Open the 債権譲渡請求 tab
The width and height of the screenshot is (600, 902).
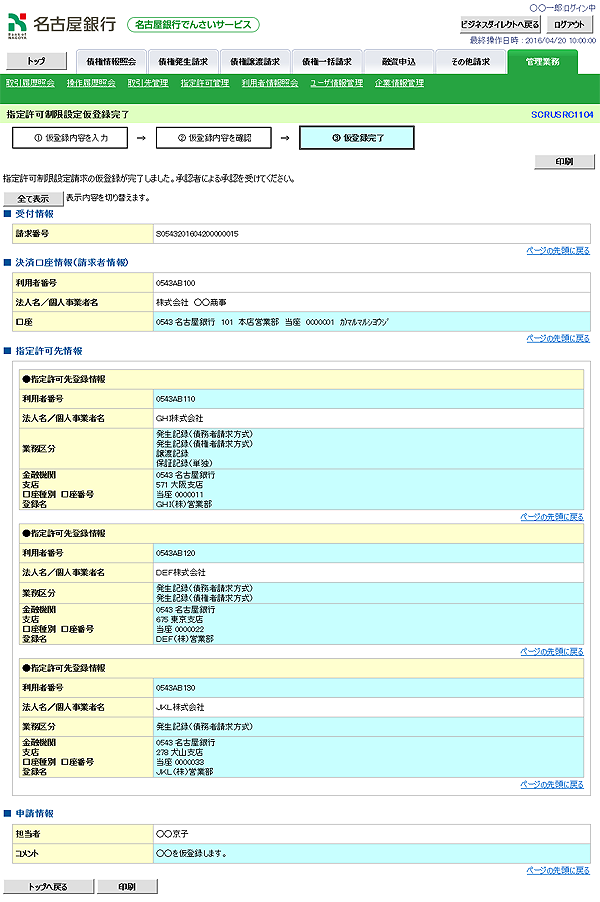click(x=255, y=62)
